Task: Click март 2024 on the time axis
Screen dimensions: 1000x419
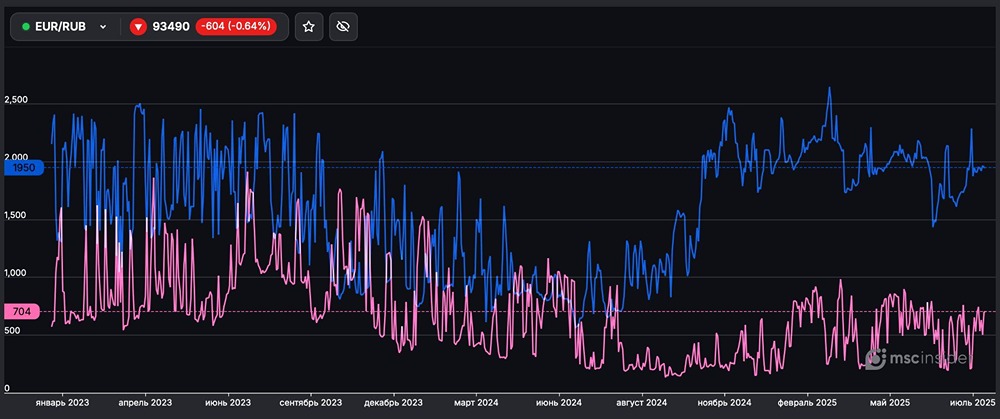Action: 476,403
